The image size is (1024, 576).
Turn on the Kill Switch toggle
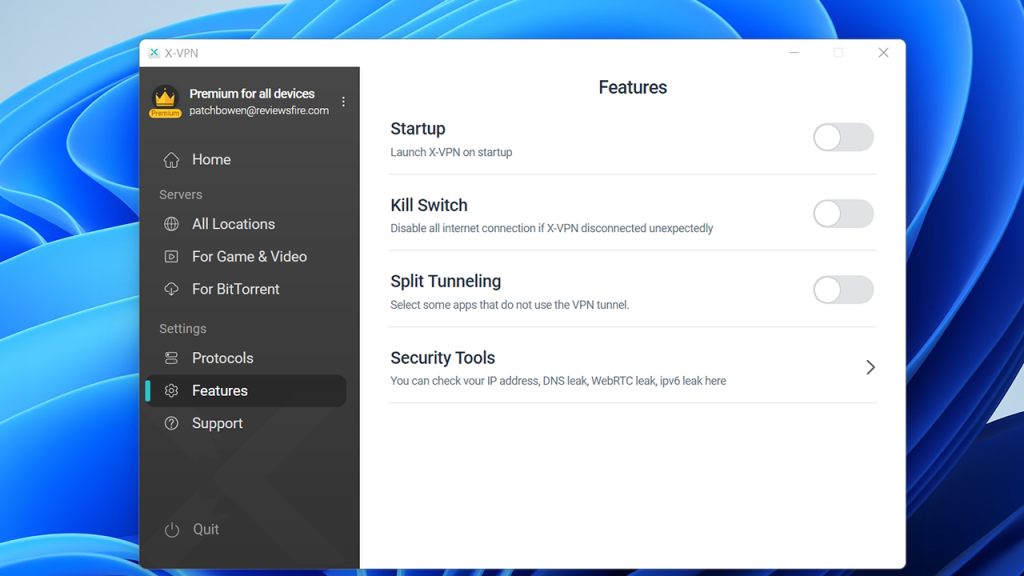click(843, 214)
